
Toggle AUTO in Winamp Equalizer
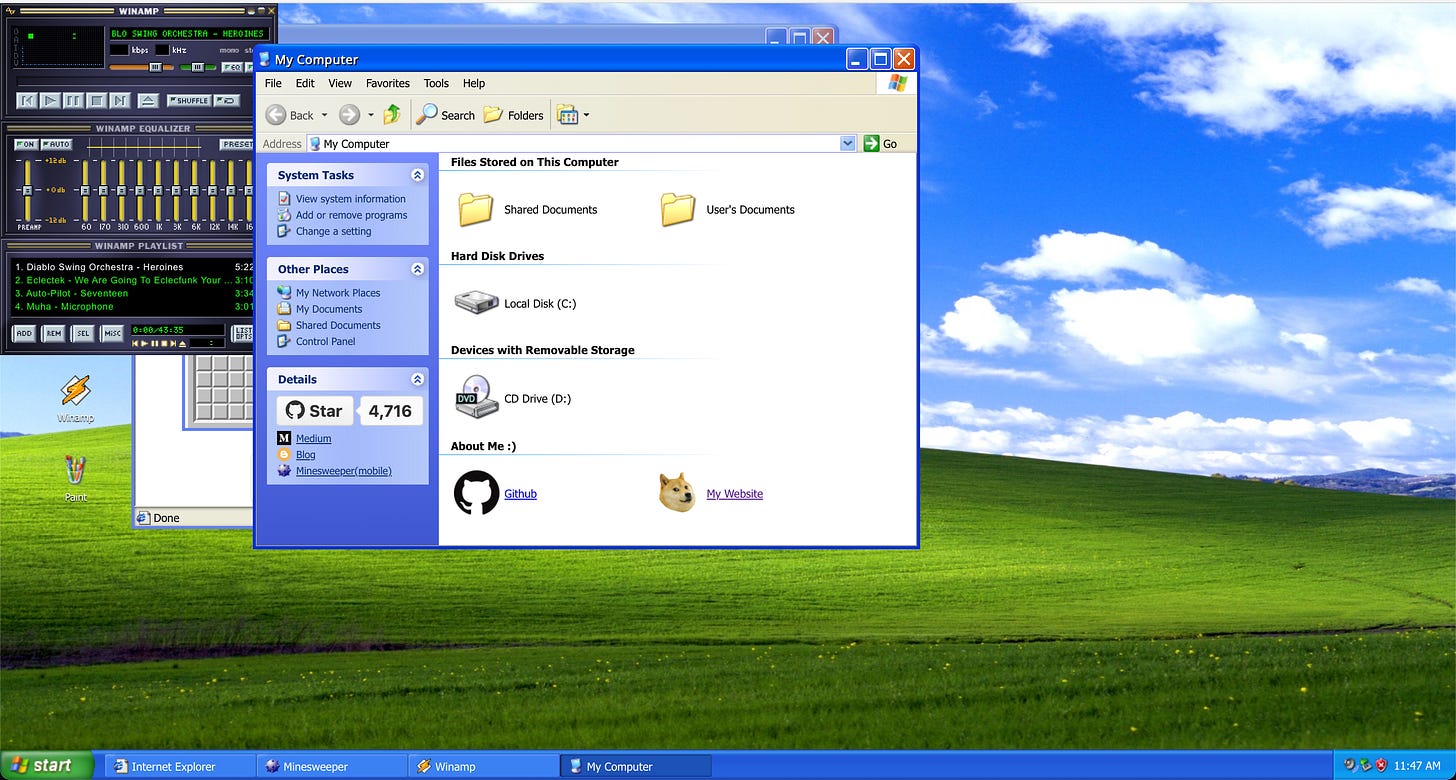tap(56, 144)
